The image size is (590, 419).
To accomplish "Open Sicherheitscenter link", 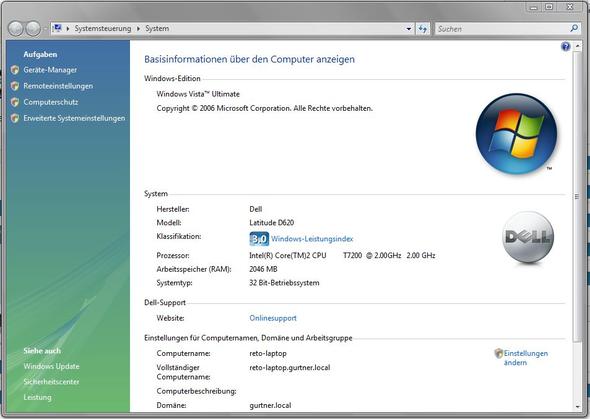I will (x=51, y=382).
